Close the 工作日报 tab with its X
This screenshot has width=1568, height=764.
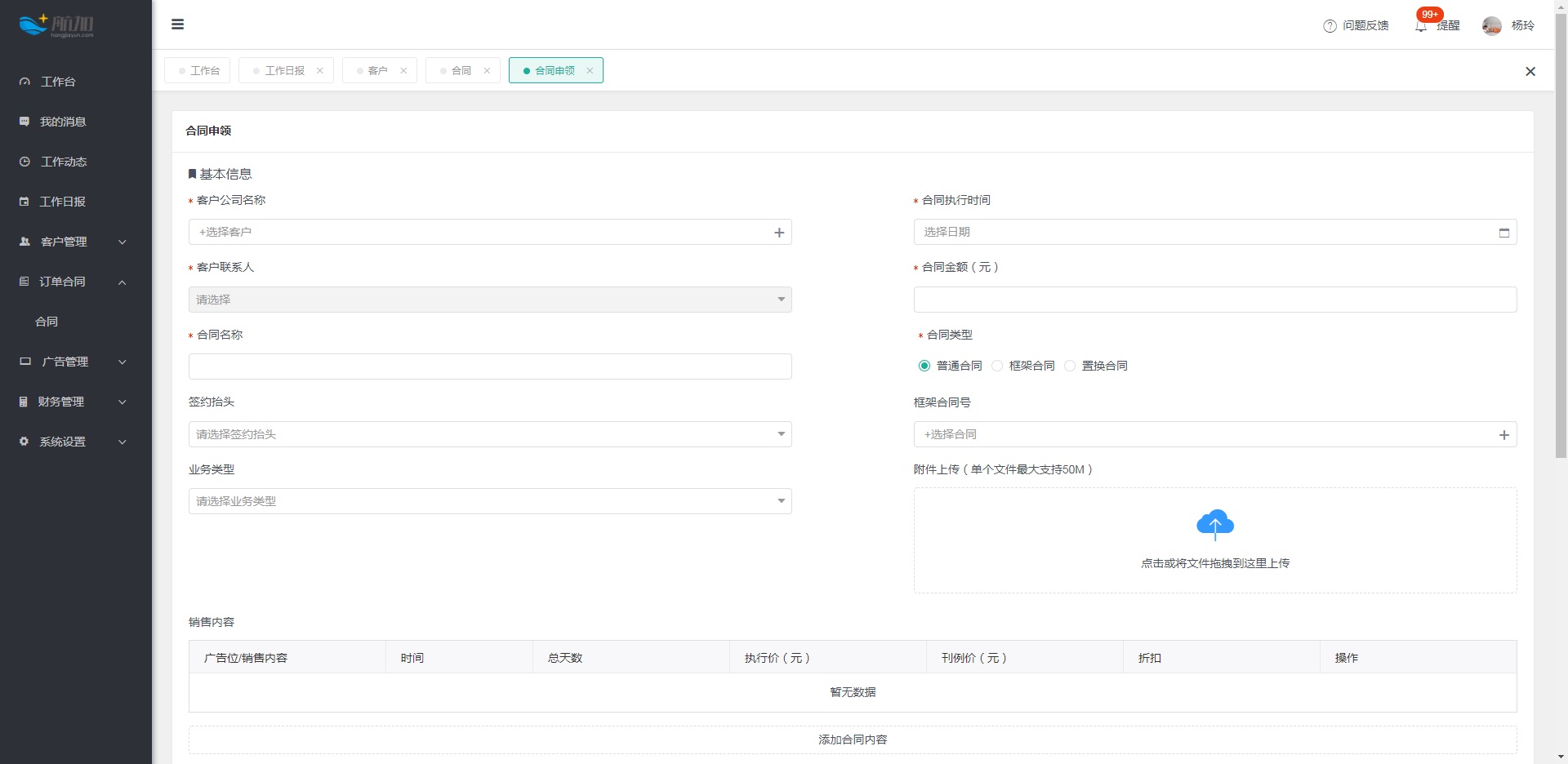320,71
